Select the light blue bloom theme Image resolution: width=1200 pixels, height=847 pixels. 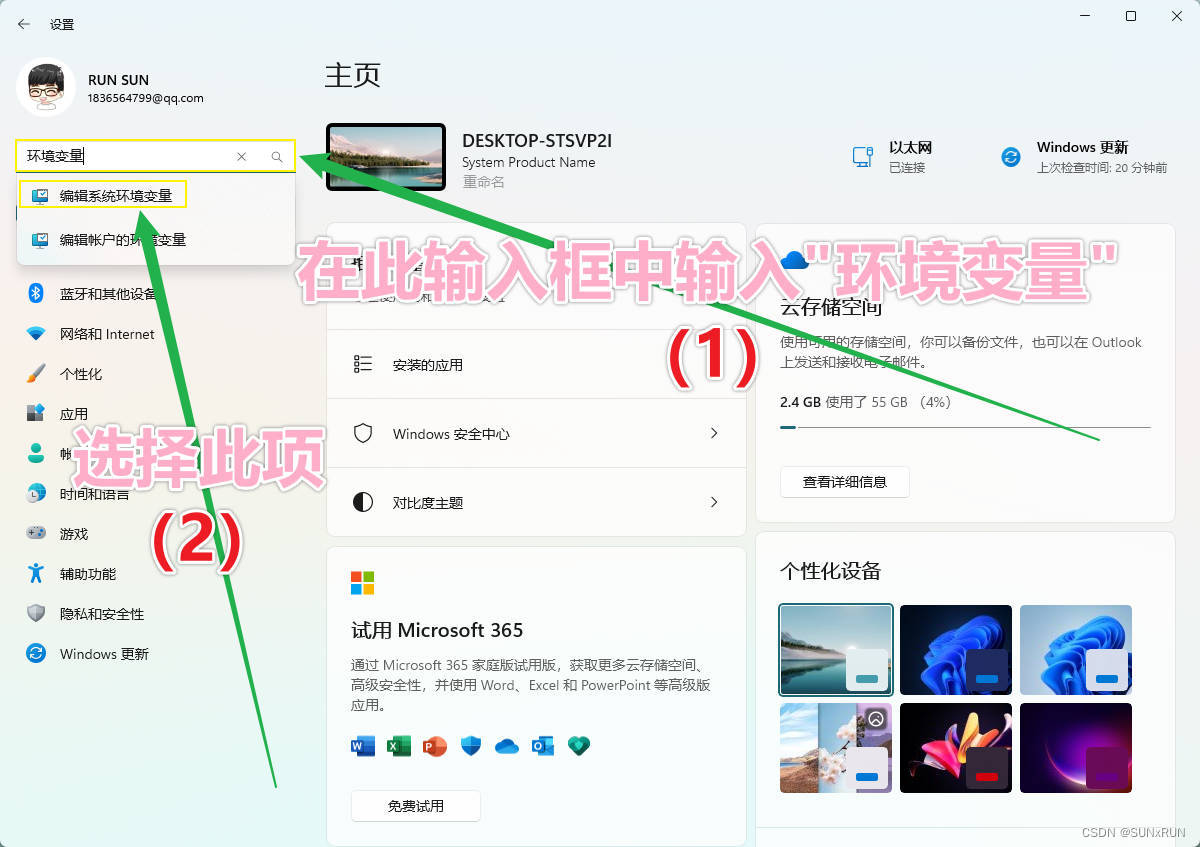coord(1076,649)
